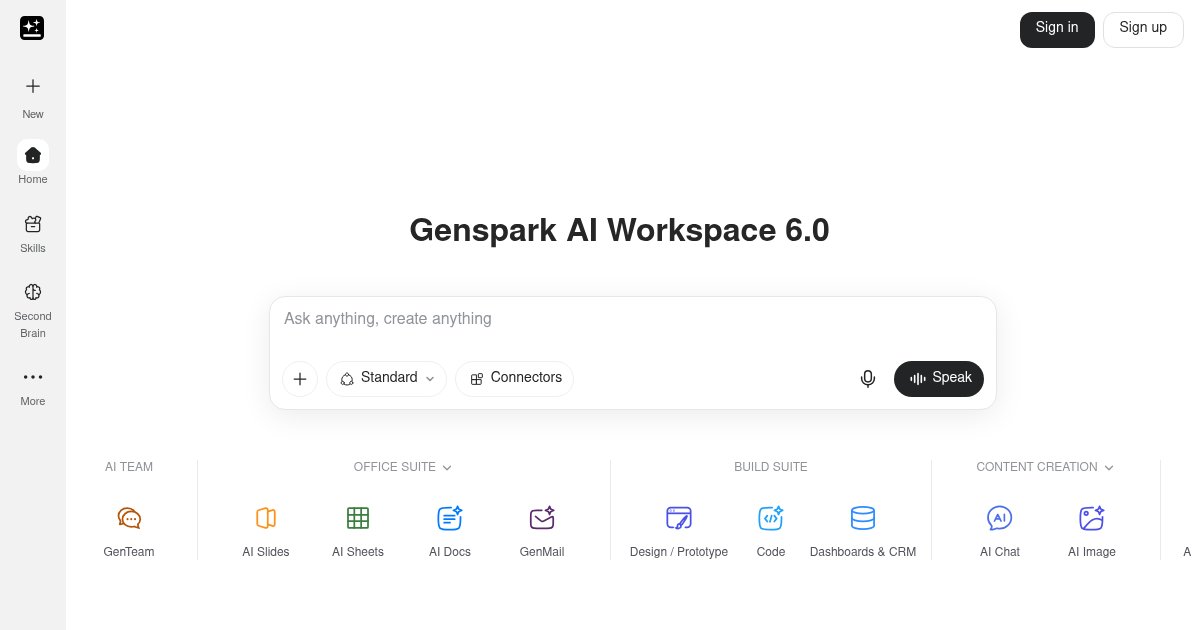This screenshot has height=630, width=1200.
Task: Click the plus attach button in prompt box
Action: [x=300, y=379]
